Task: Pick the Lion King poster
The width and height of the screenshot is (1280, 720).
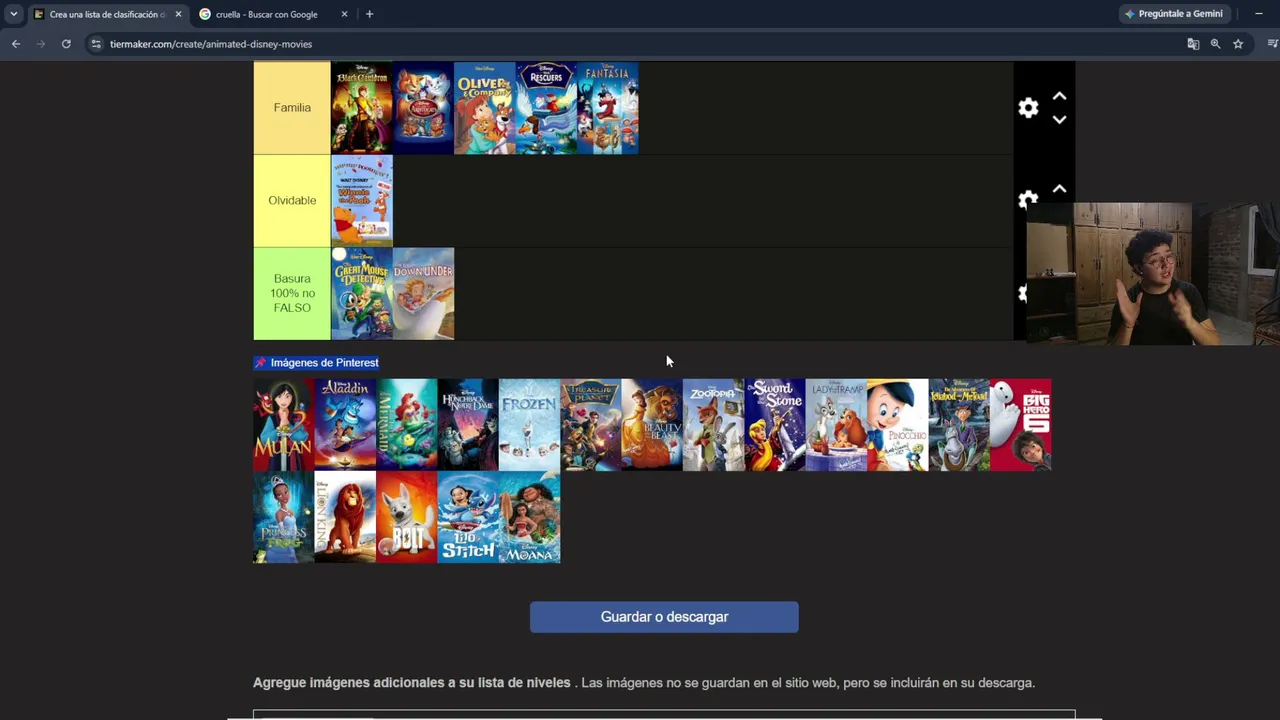Action: coord(345,517)
